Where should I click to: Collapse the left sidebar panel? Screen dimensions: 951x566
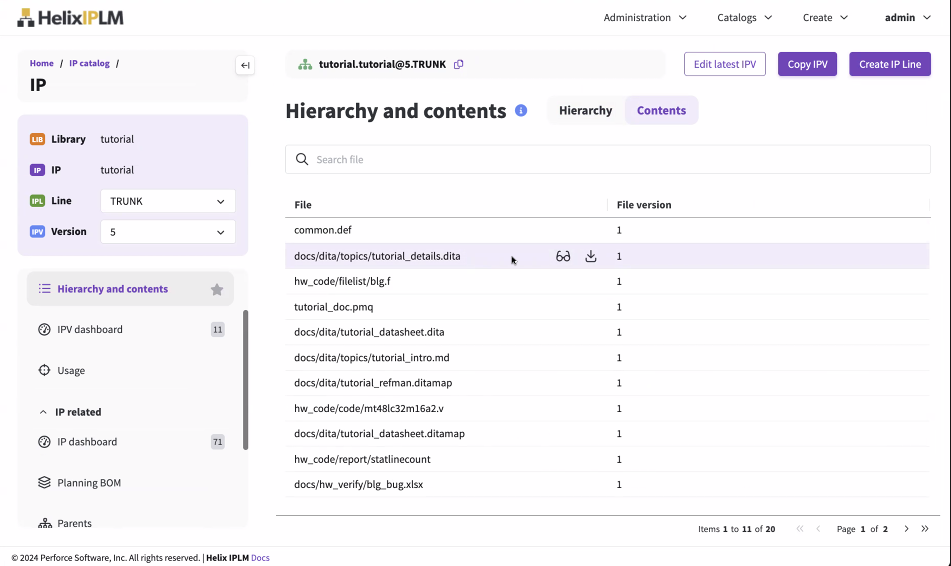[245, 66]
